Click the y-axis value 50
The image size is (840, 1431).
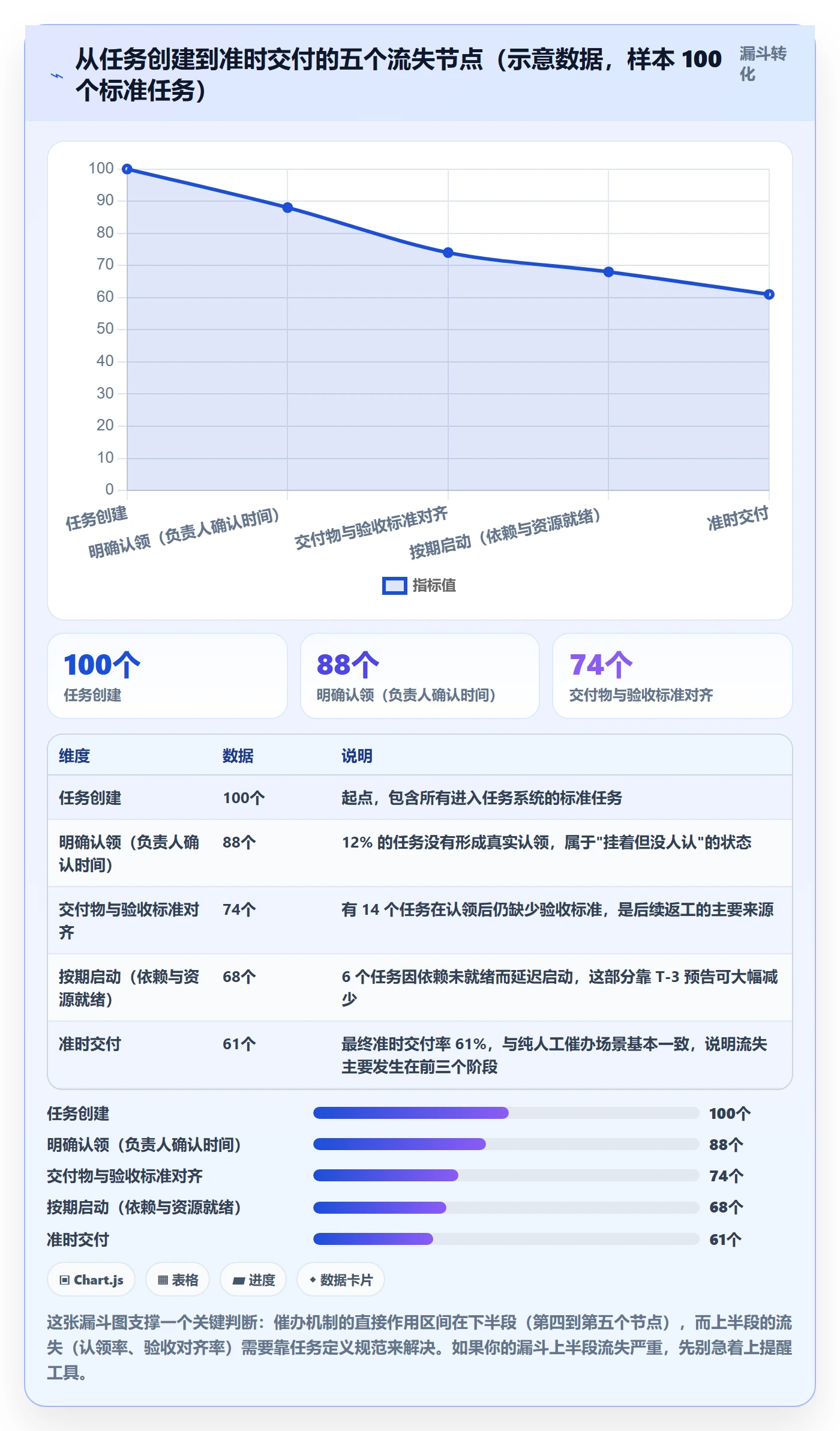pyautogui.click(x=105, y=329)
